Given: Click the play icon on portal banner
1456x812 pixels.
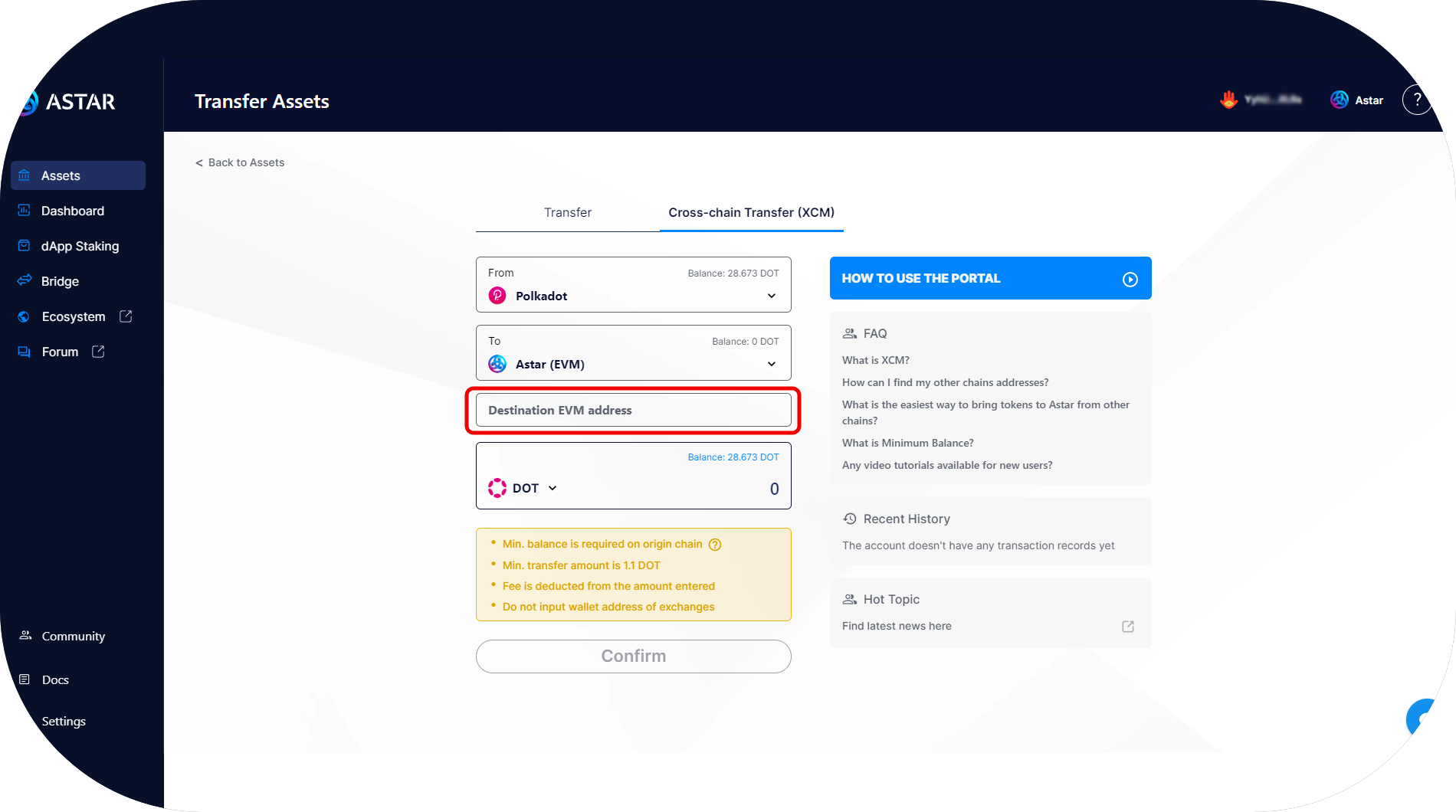Looking at the screenshot, I should click(1130, 280).
